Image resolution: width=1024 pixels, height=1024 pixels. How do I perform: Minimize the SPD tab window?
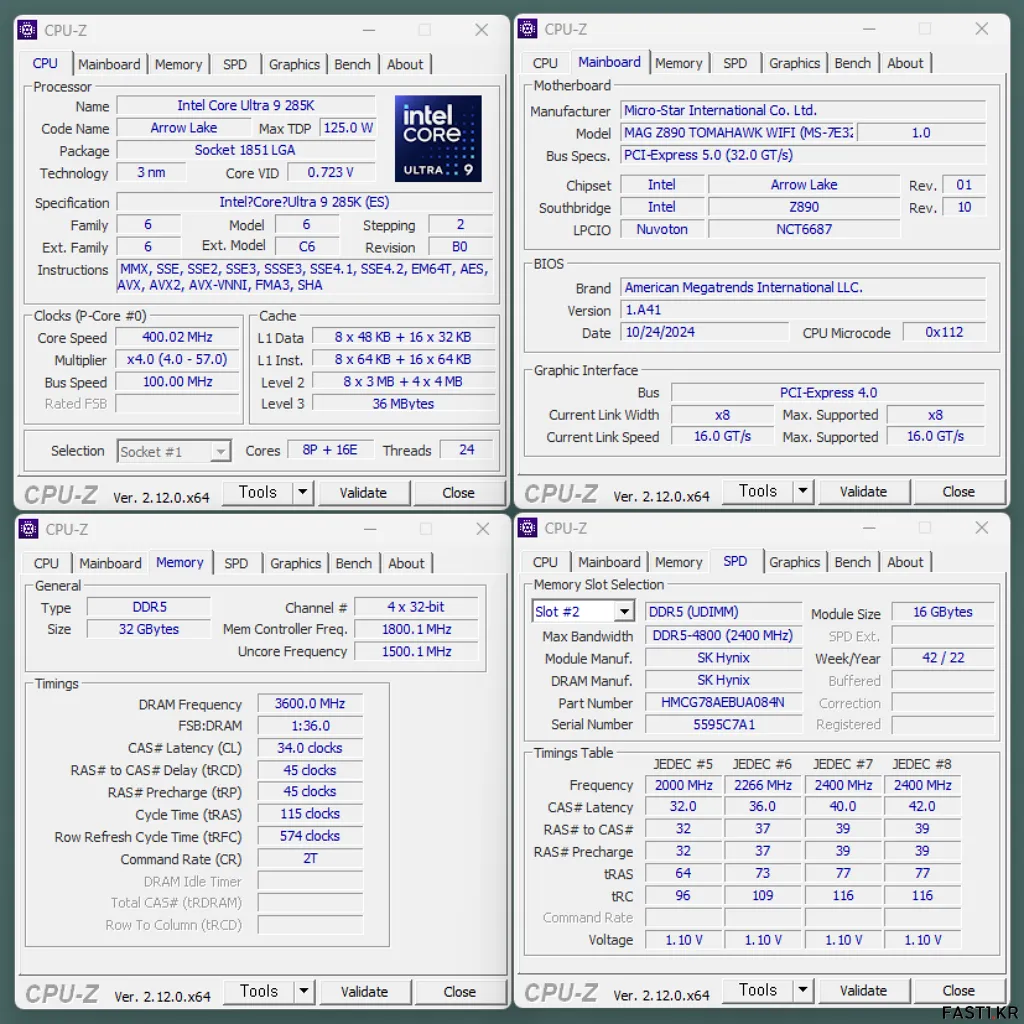click(869, 528)
